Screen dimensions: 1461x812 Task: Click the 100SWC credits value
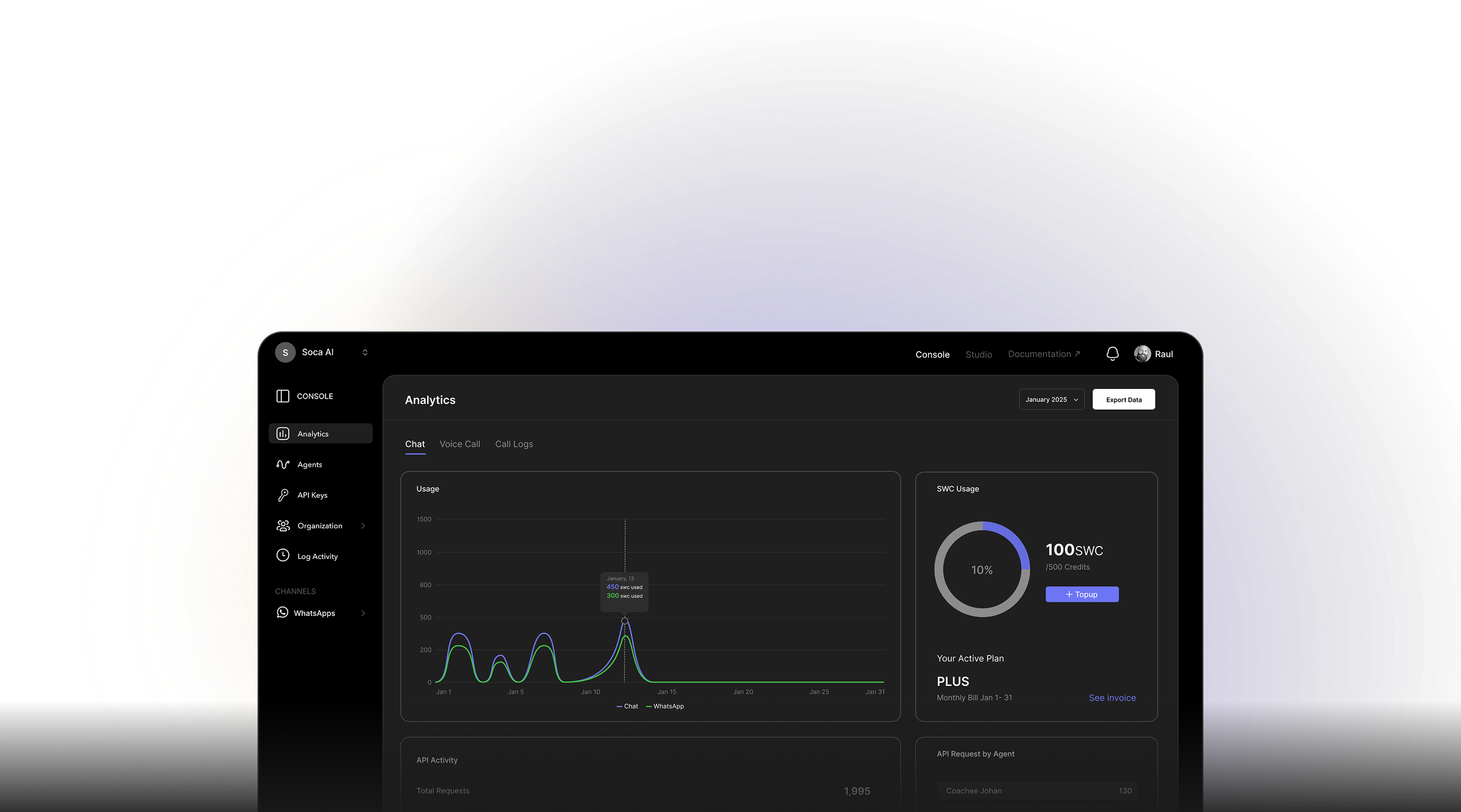1074,550
